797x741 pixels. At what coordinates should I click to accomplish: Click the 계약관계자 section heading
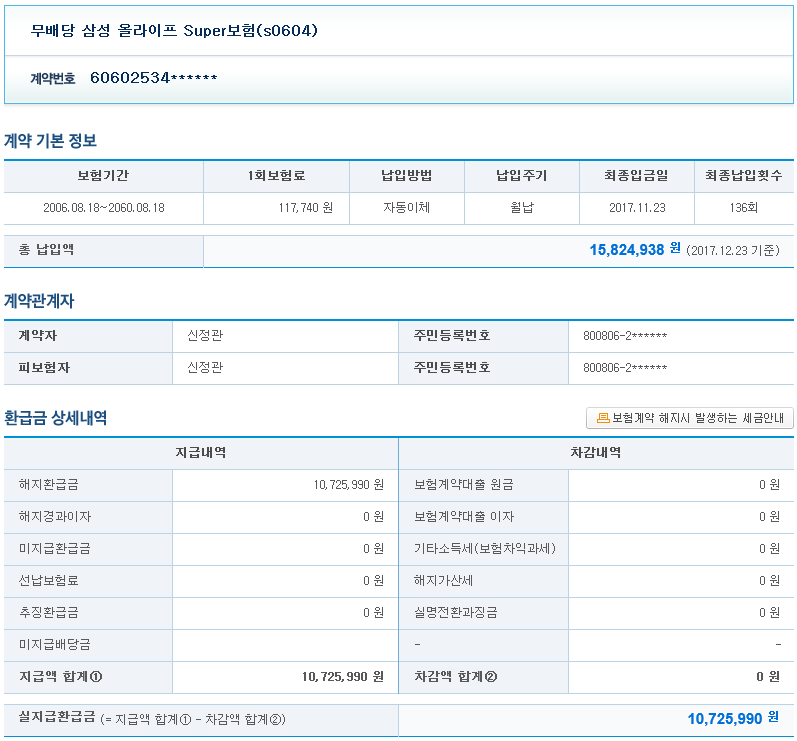pos(39,300)
